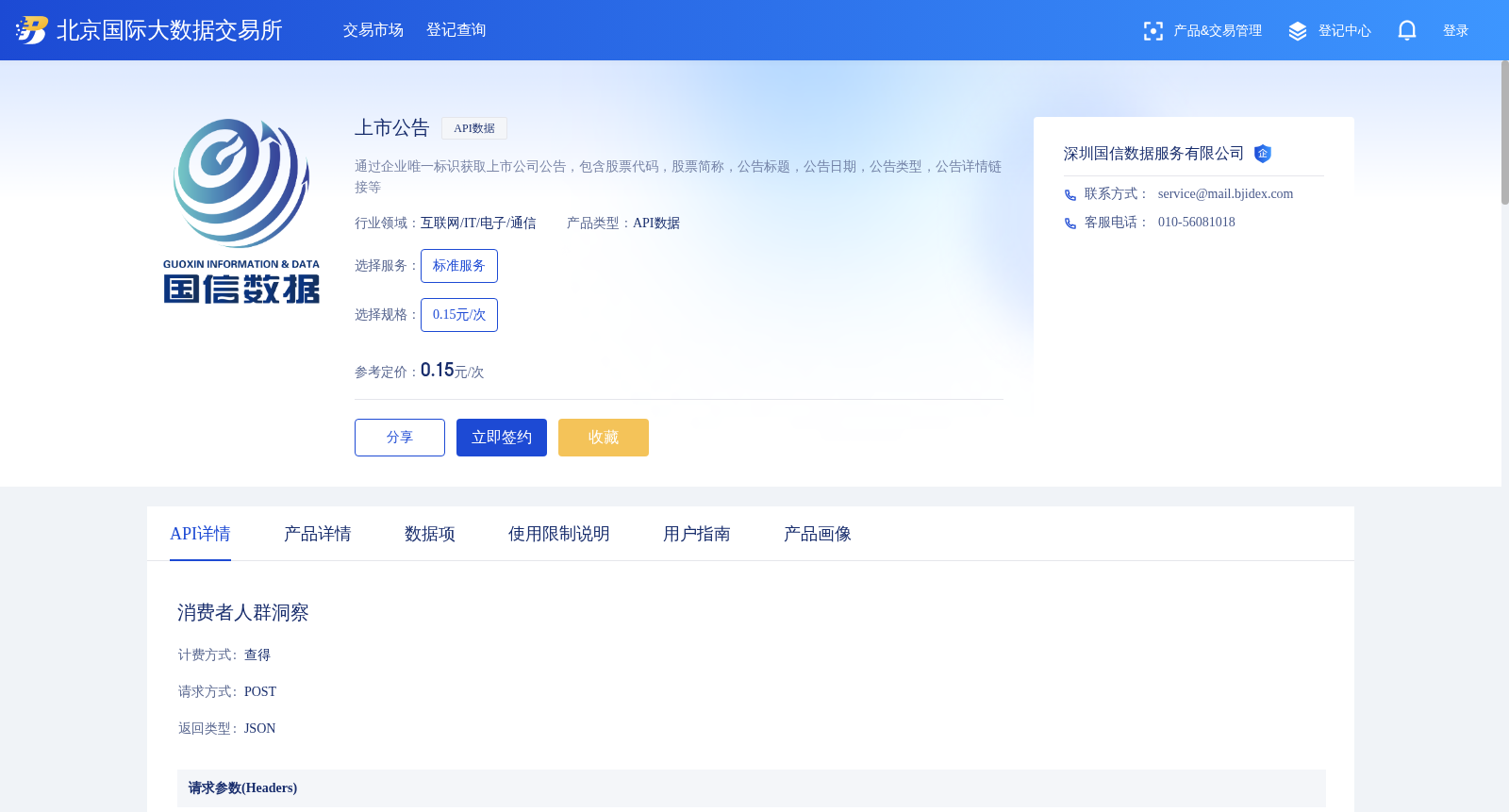Click the 登记中心 label

pyautogui.click(x=1345, y=31)
